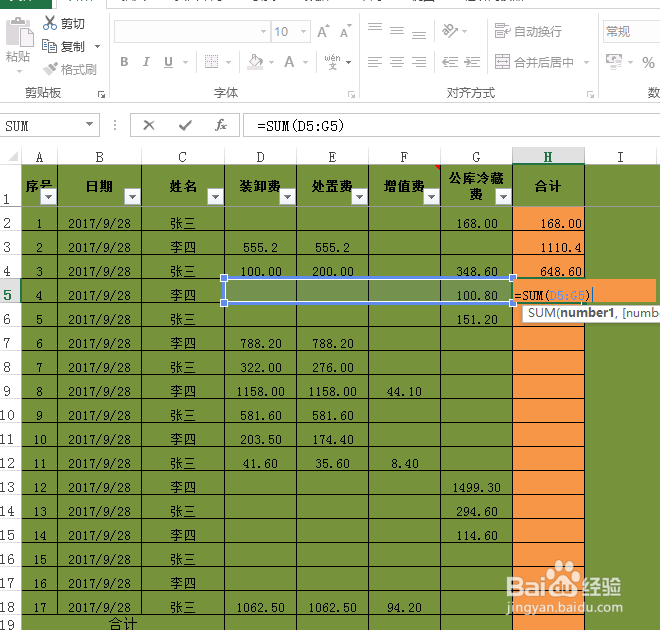Open the 姓名 column filter dropdown
660x630 pixels.
[x=216, y=197]
